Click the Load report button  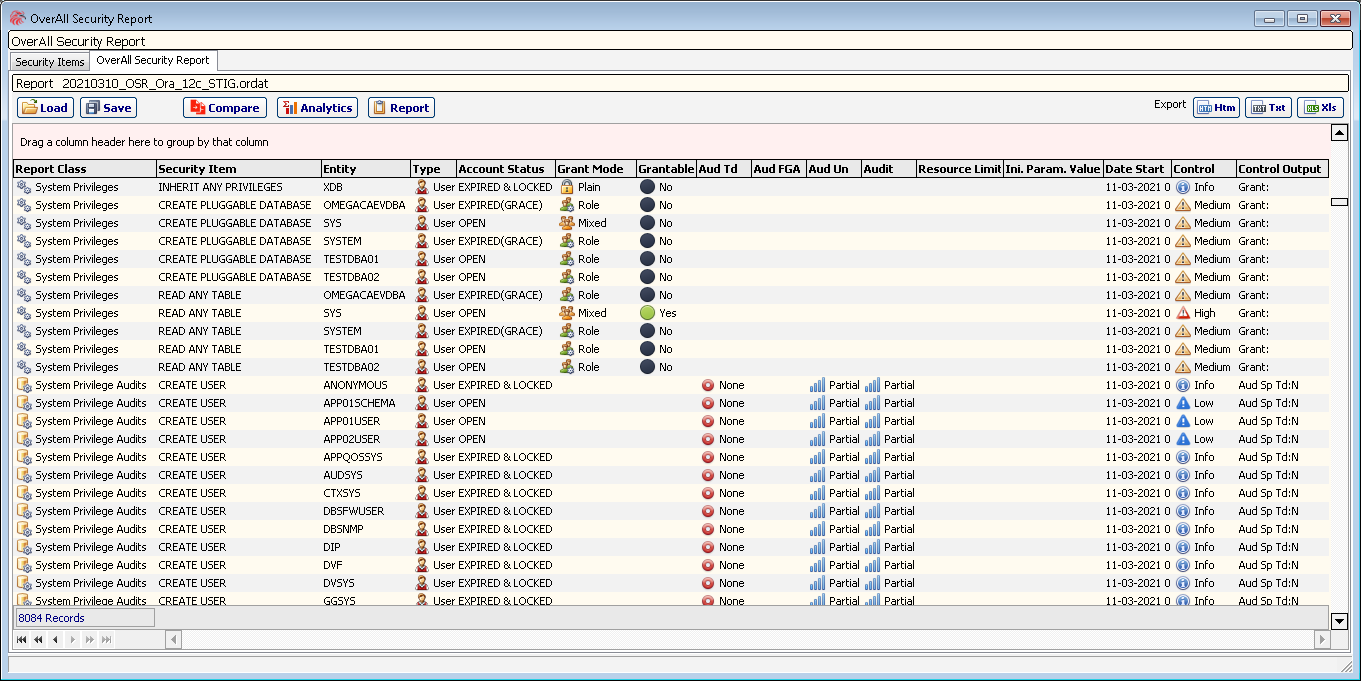click(x=45, y=108)
